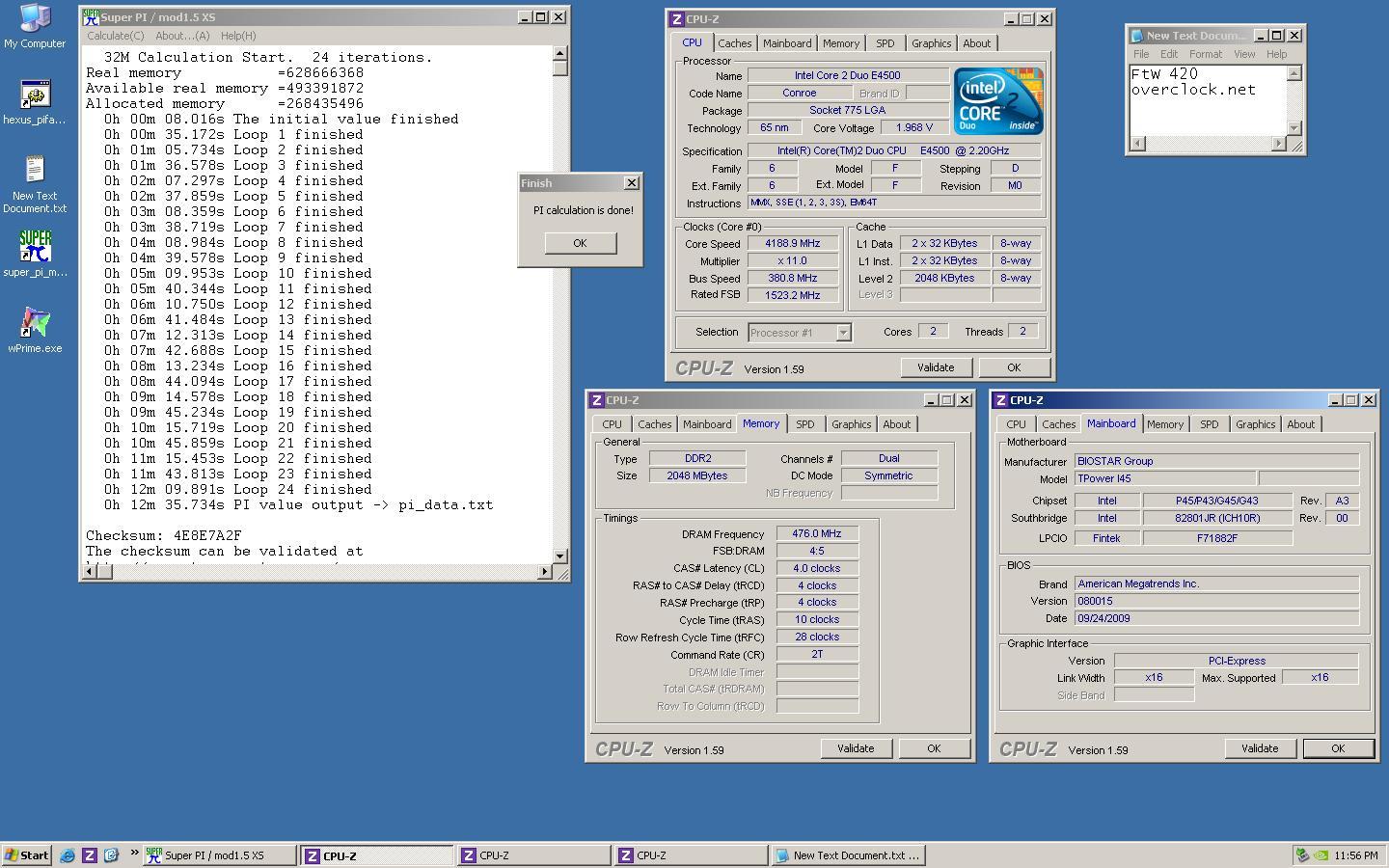Screen dimensions: 1389x868
Task: Select DRAM Frequency value 476.0 MHz
Action: 817,533
